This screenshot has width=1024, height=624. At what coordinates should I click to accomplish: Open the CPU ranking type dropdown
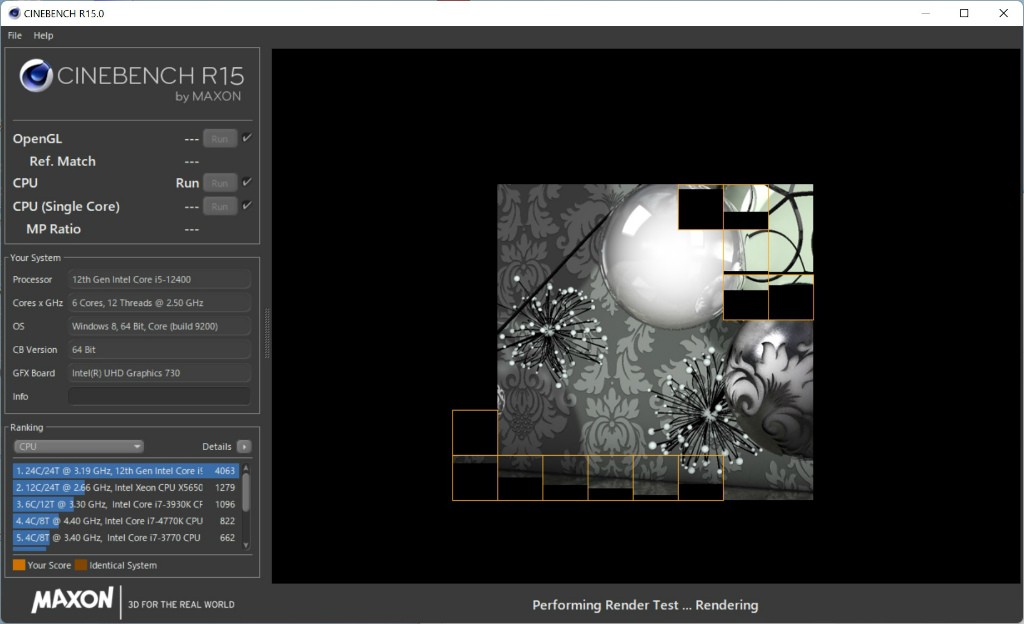coord(78,447)
